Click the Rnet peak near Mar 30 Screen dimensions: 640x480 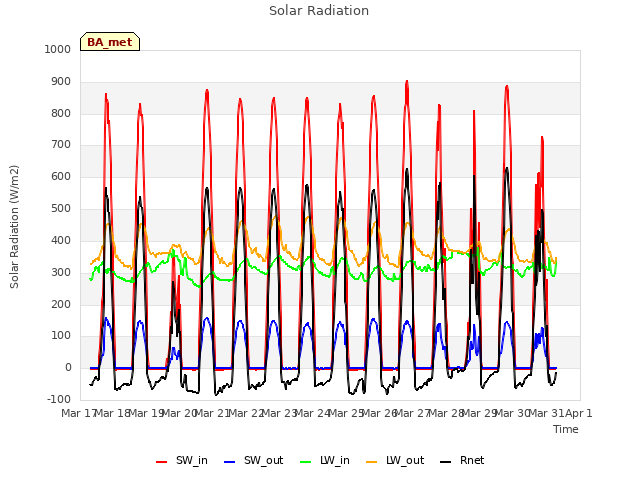pos(507,168)
